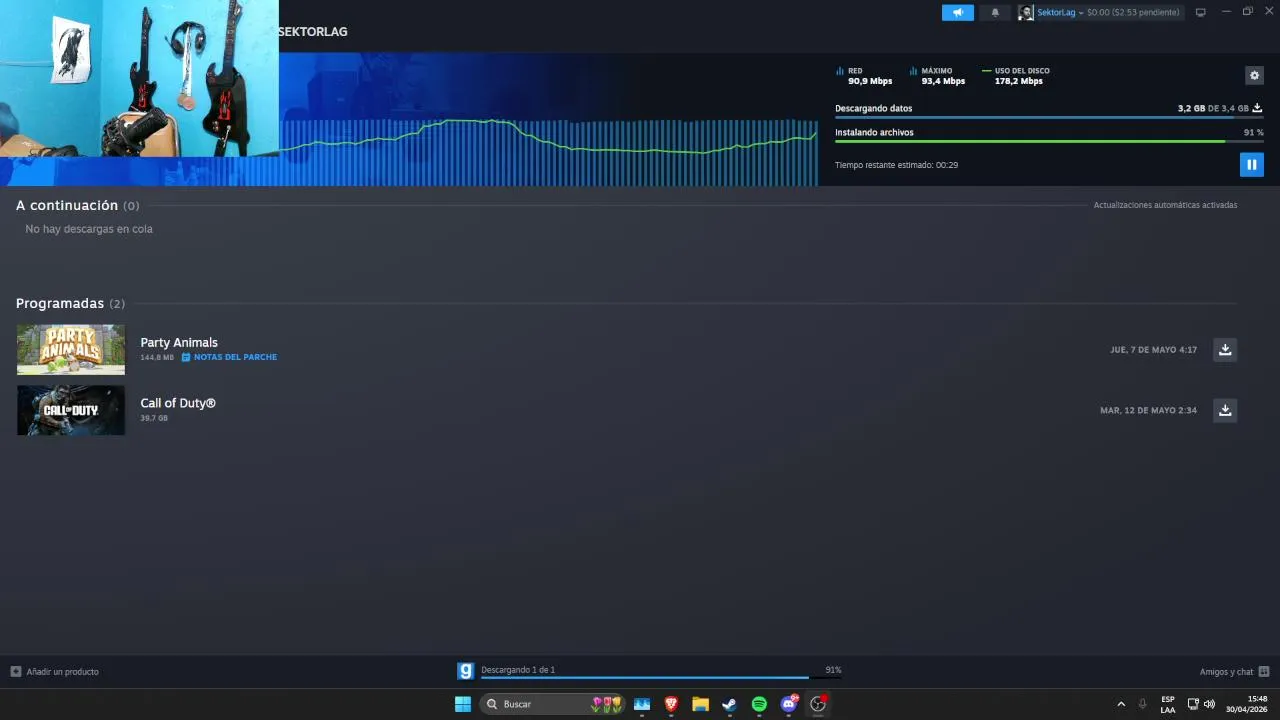The width and height of the screenshot is (1280, 720).
Task: Open the Friends and chat icon
Action: [x=1264, y=671]
